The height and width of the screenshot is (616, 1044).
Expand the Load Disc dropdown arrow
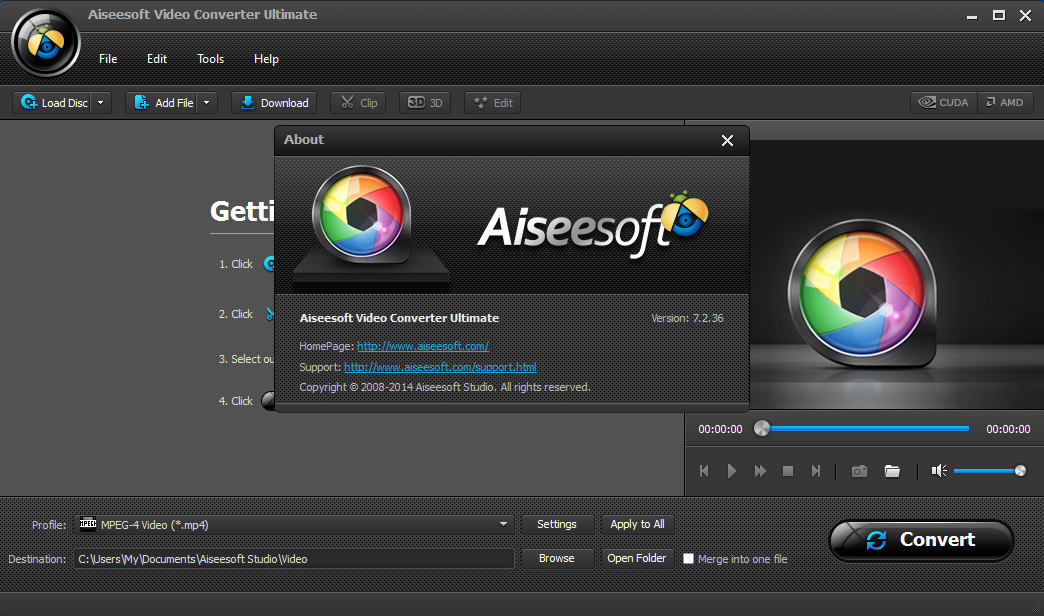pos(101,103)
